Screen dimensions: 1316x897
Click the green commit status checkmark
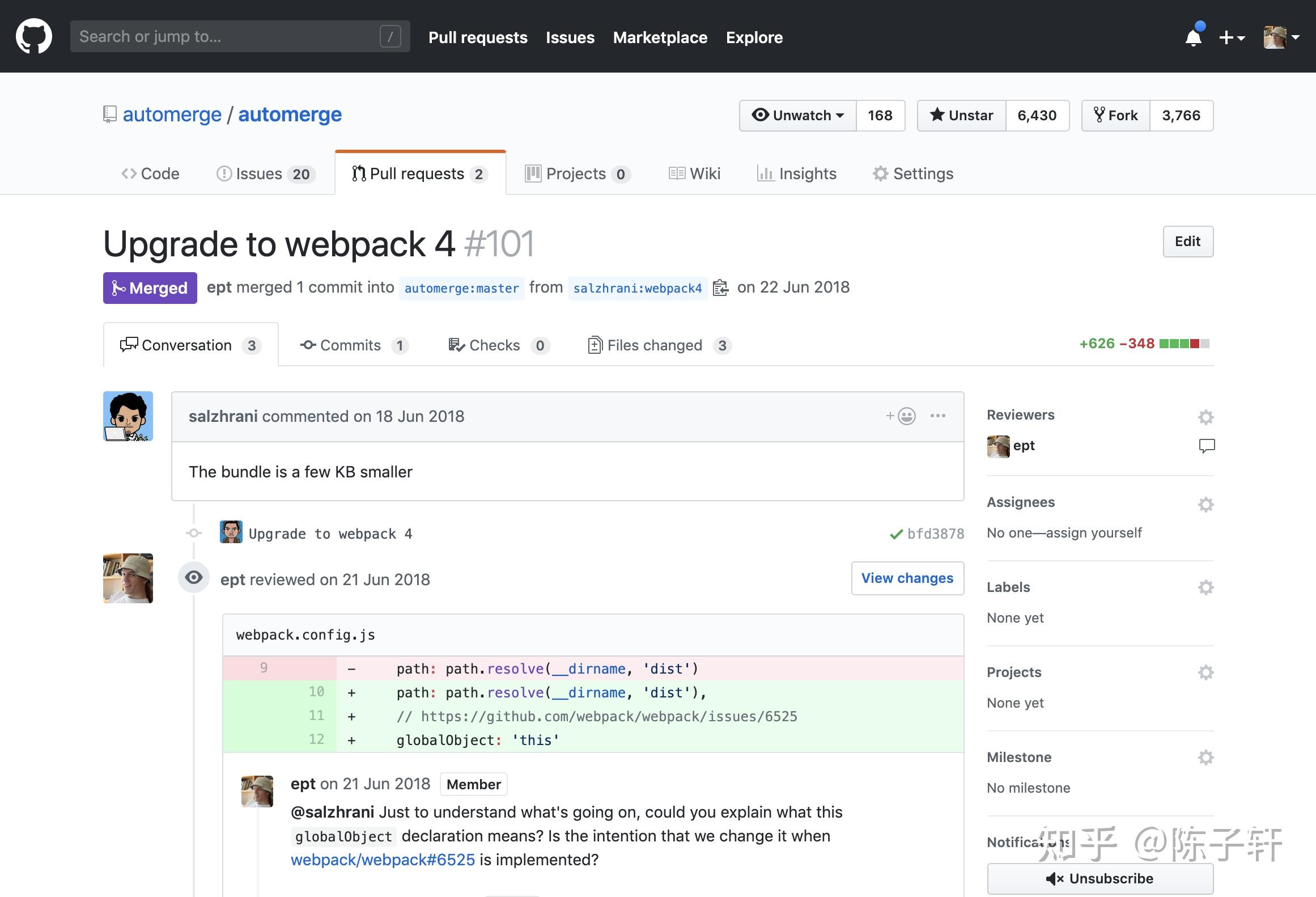click(x=896, y=534)
